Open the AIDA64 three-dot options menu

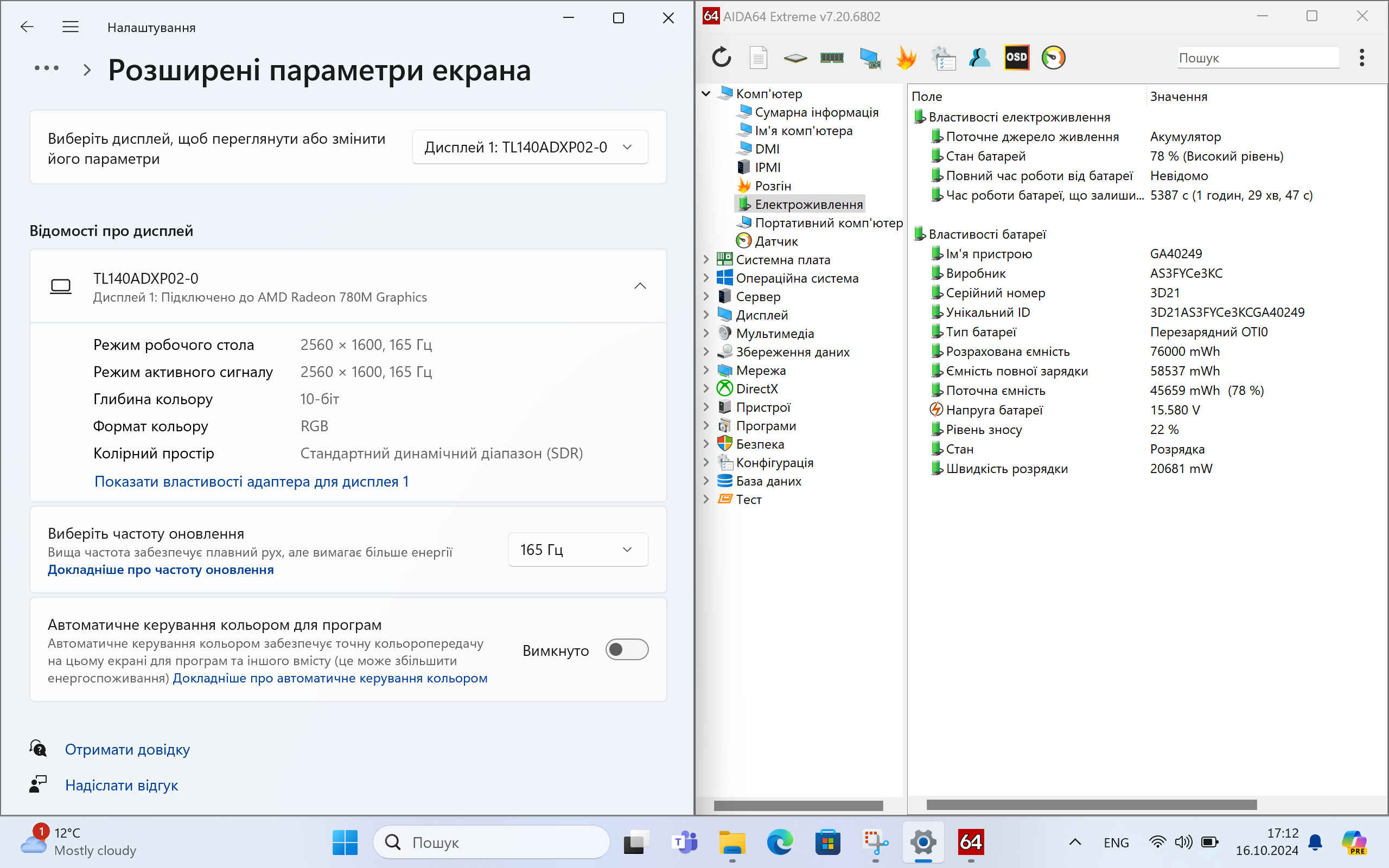pos(1361,58)
